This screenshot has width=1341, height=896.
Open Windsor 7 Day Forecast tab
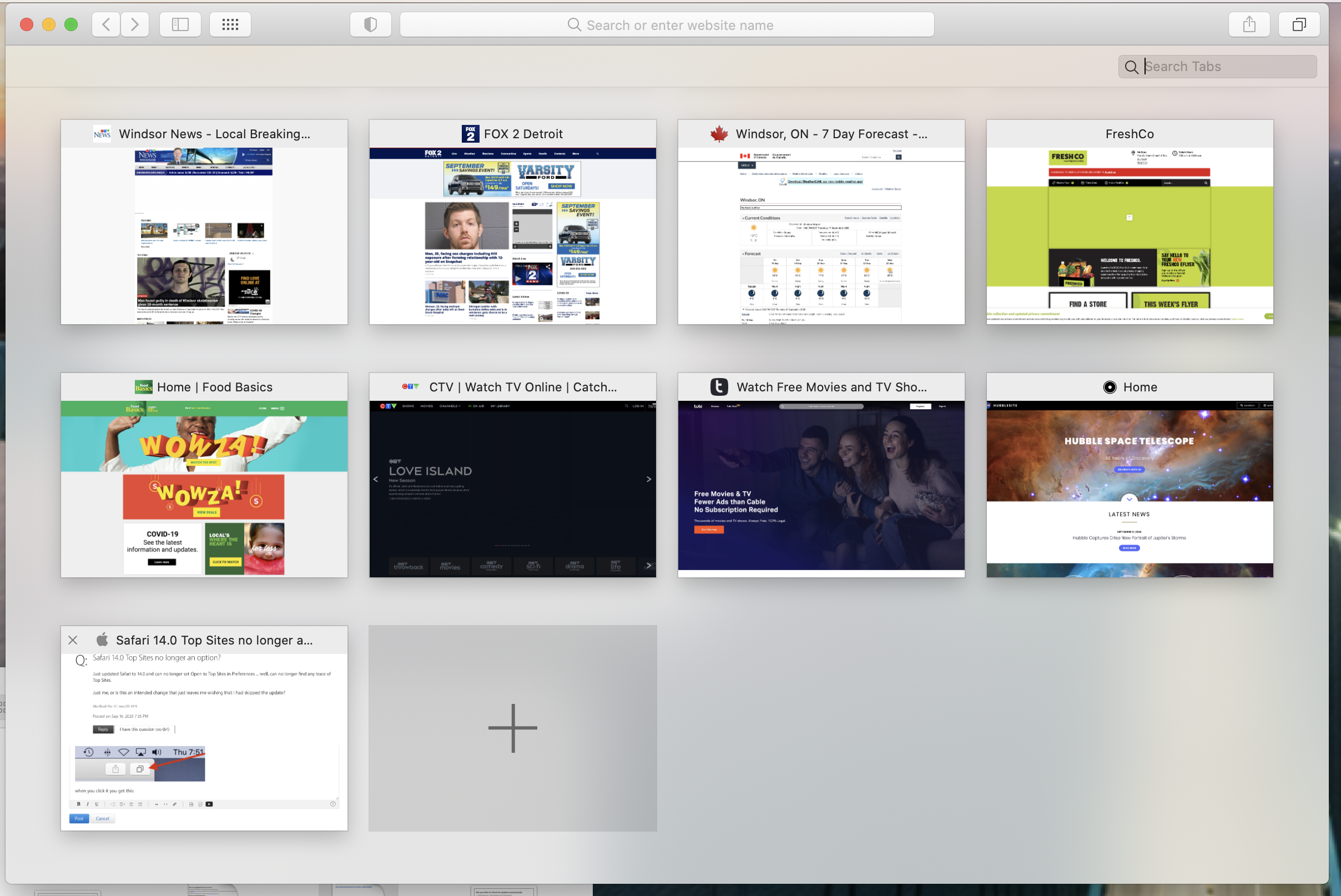(821, 235)
